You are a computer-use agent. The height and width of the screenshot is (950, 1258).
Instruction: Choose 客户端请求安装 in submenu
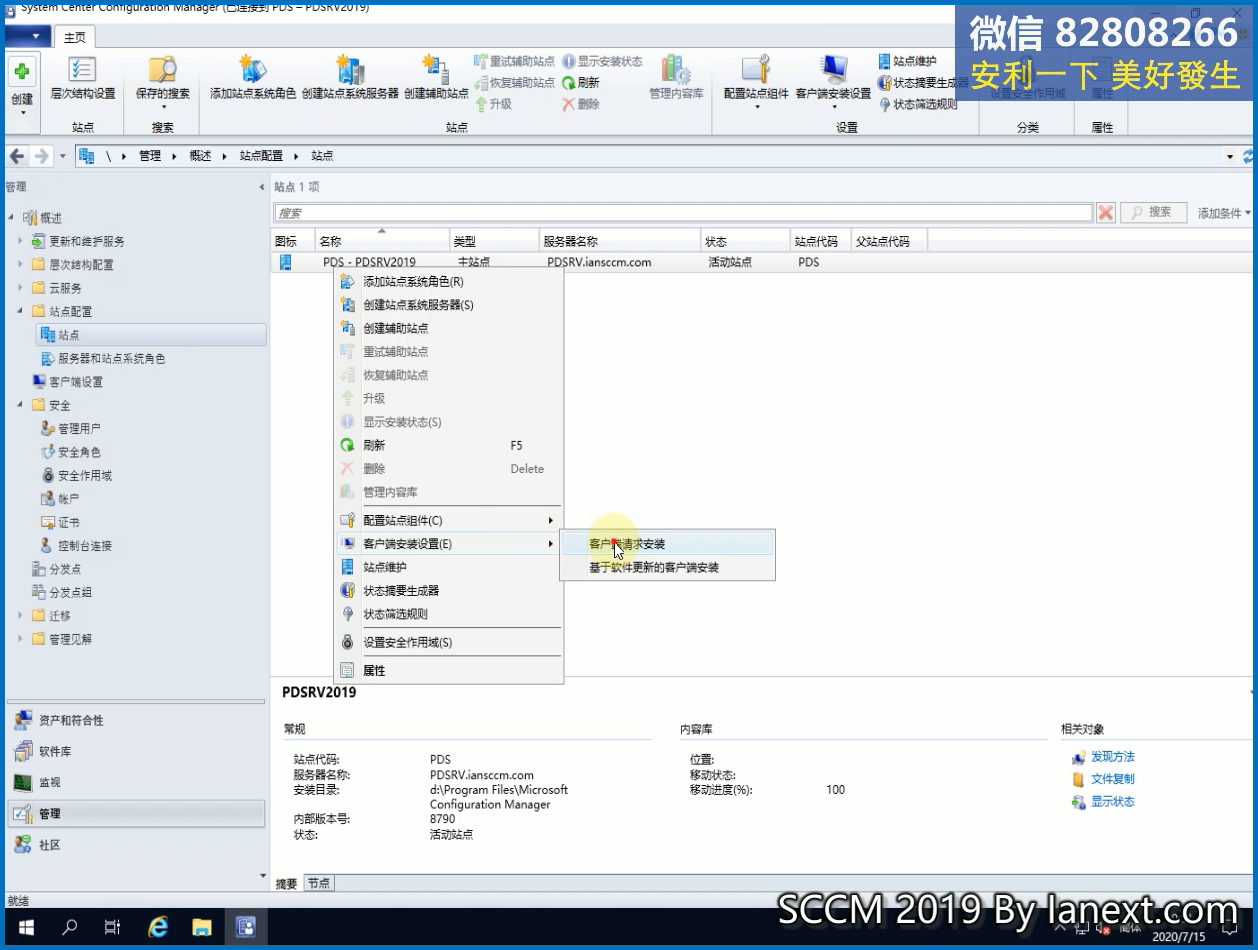[667, 544]
